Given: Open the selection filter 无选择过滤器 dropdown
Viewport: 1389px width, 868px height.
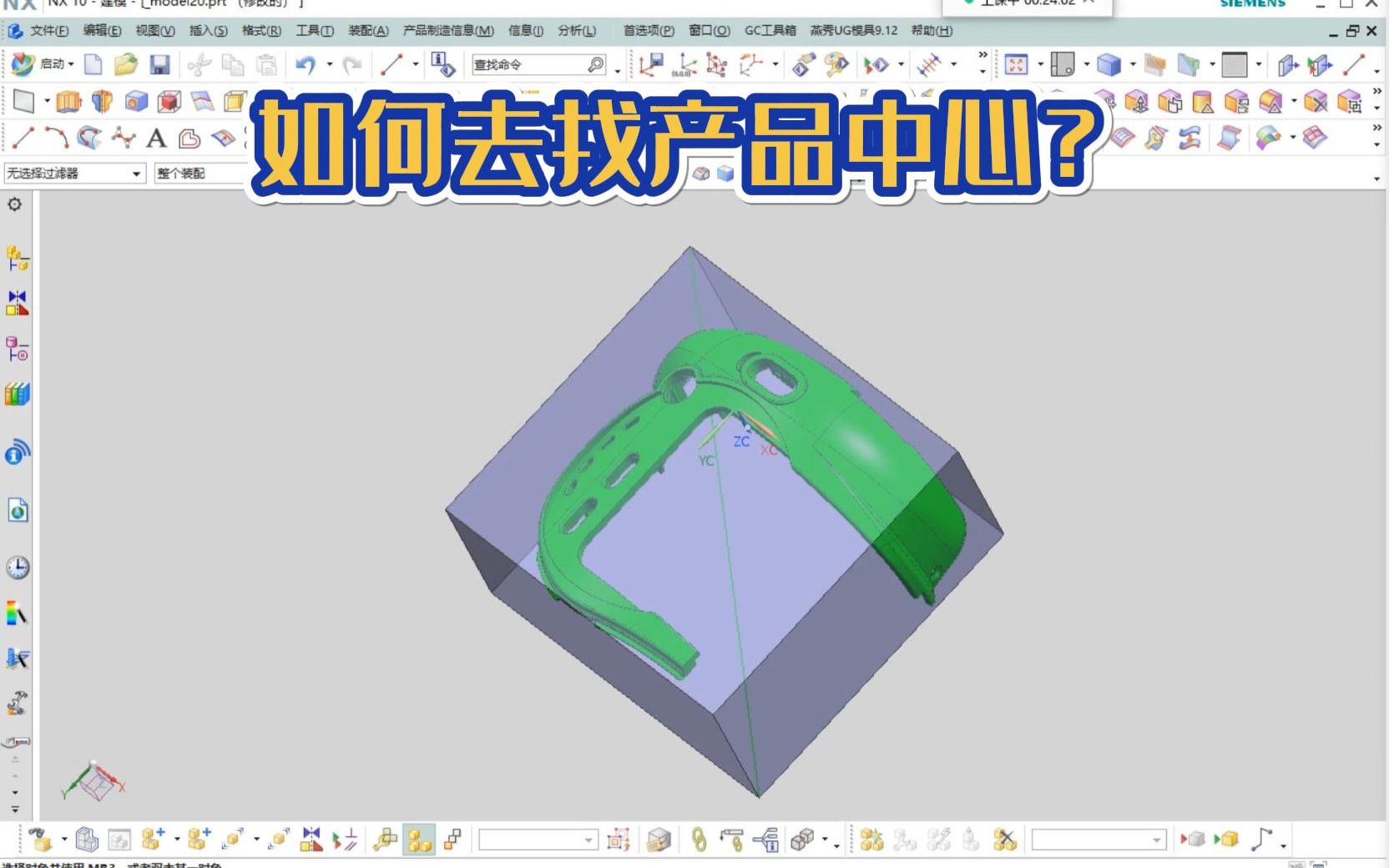Looking at the screenshot, I should tap(74, 174).
